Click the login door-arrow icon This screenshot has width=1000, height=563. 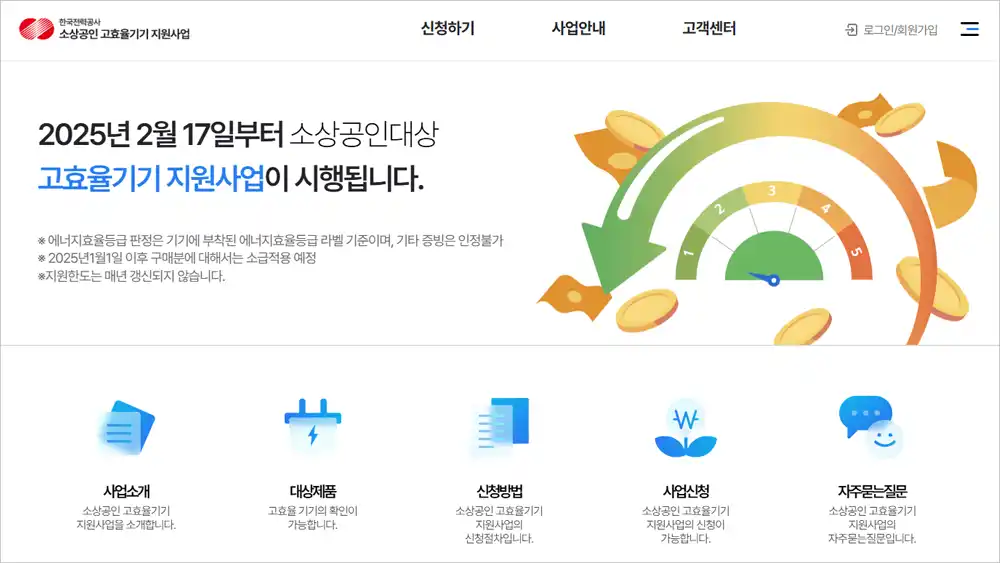851,30
